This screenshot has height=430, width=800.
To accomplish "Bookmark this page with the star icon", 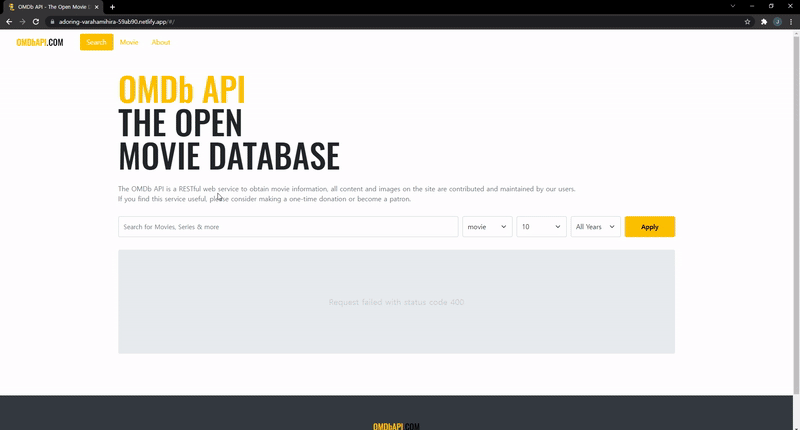I will 747,22.
